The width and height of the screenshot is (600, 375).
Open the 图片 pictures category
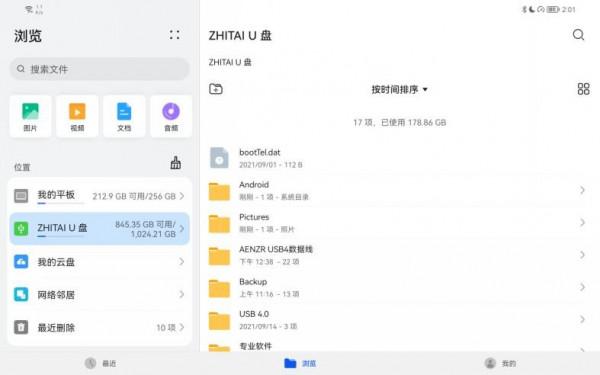click(30, 116)
